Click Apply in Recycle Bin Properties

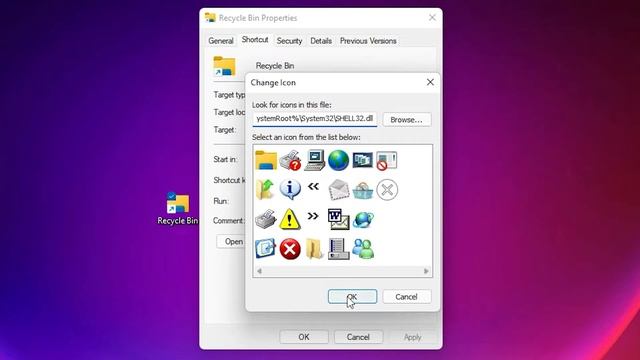click(413, 337)
